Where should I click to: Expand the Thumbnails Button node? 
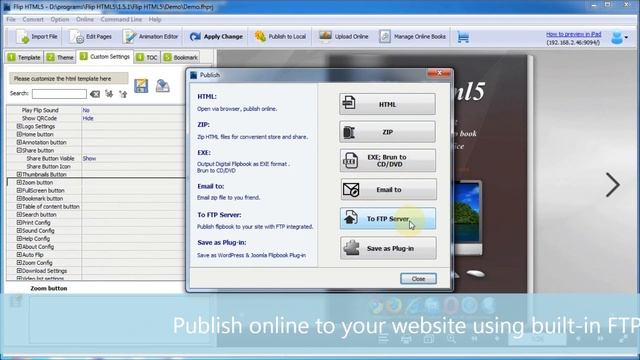(x=19, y=174)
